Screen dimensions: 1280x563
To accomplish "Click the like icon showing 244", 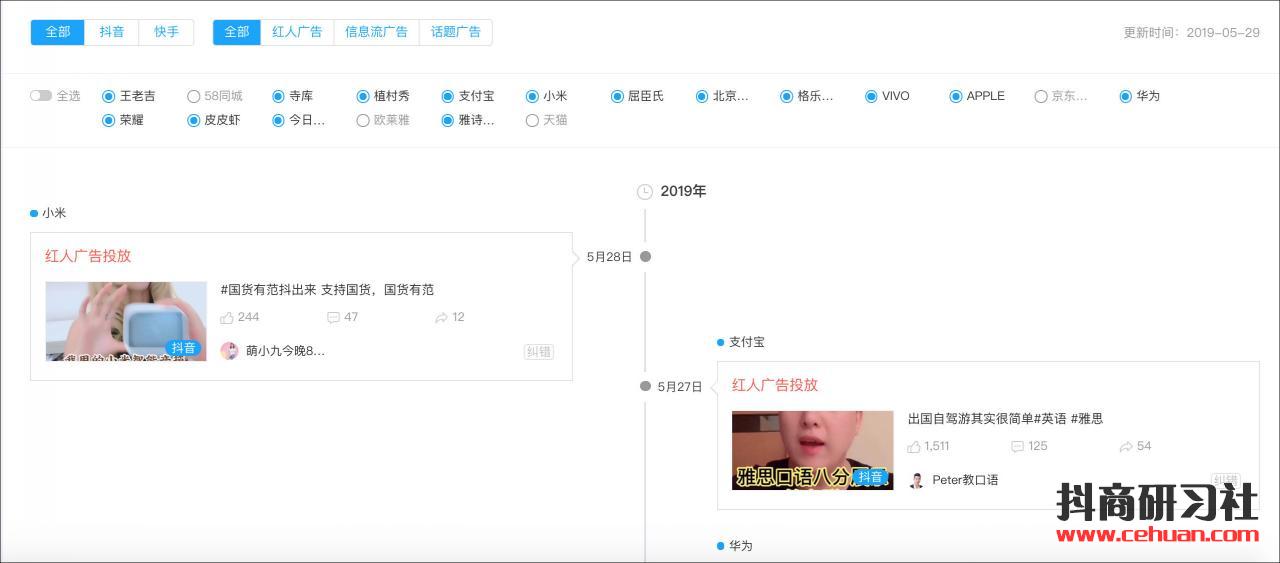I will [x=227, y=317].
